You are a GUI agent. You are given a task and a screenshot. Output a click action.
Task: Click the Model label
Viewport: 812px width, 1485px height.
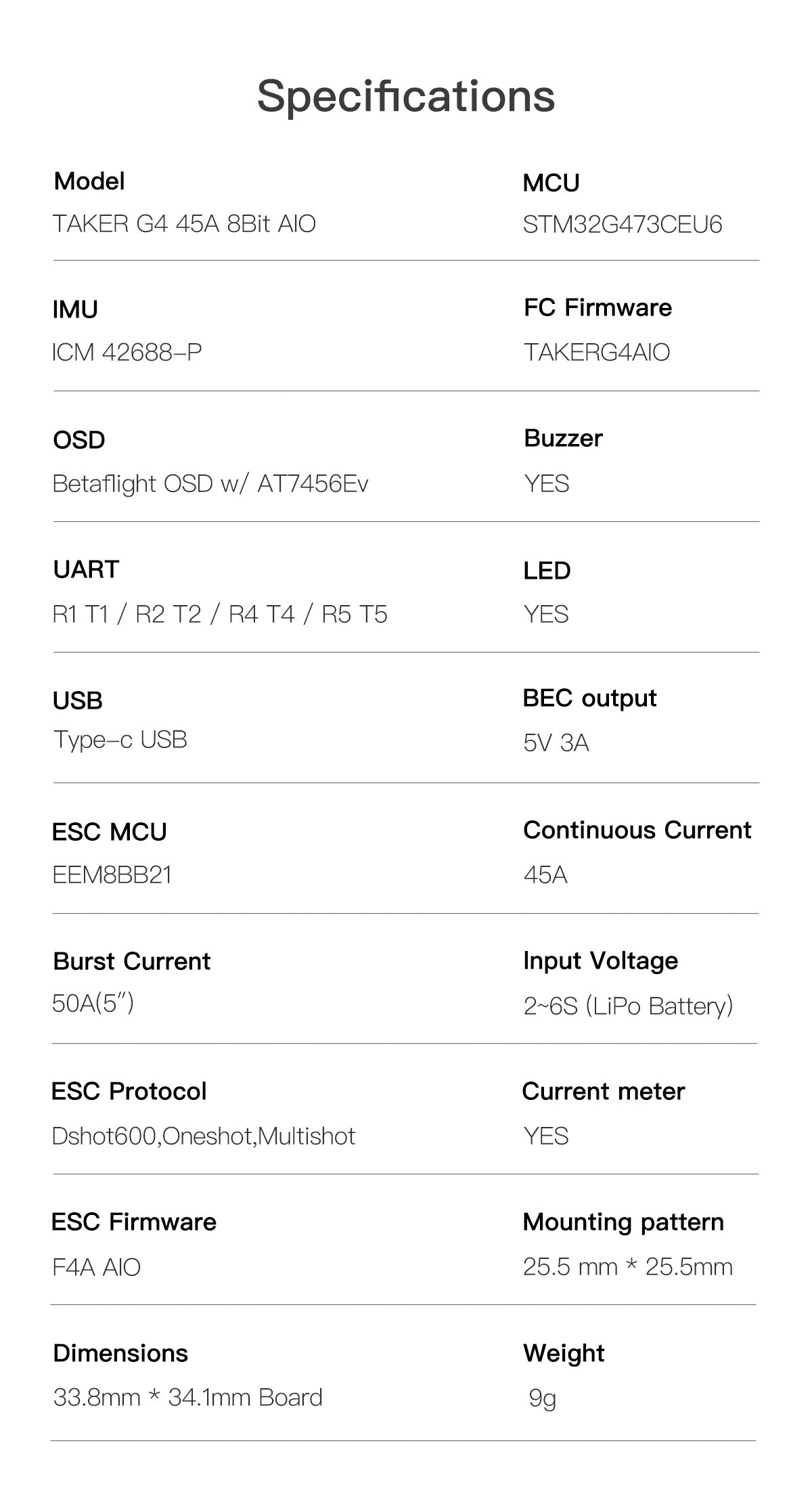[89, 181]
